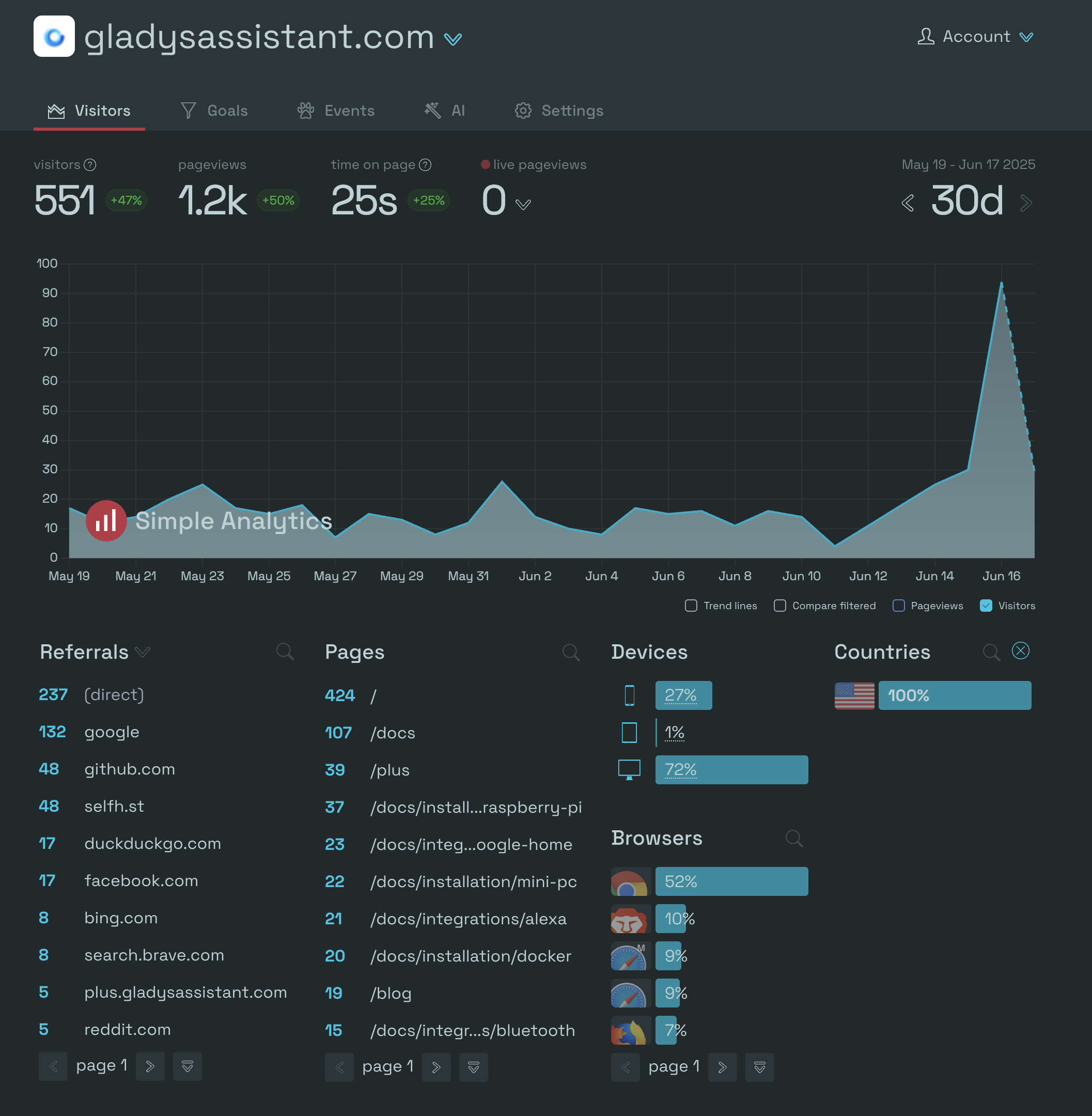1092x1116 pixels.
Task: Uncheck the Visitors checkbox
Action: [986, 606]
